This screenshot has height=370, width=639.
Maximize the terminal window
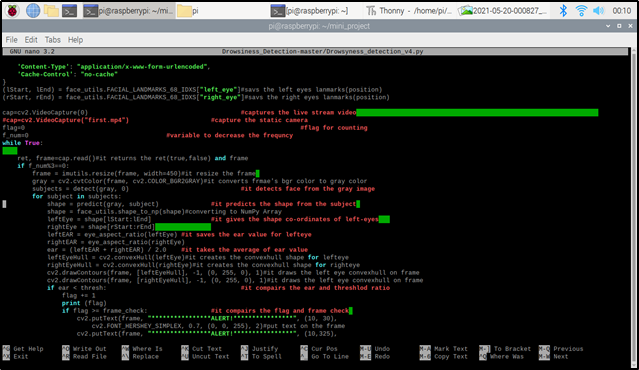click(619, 26)
